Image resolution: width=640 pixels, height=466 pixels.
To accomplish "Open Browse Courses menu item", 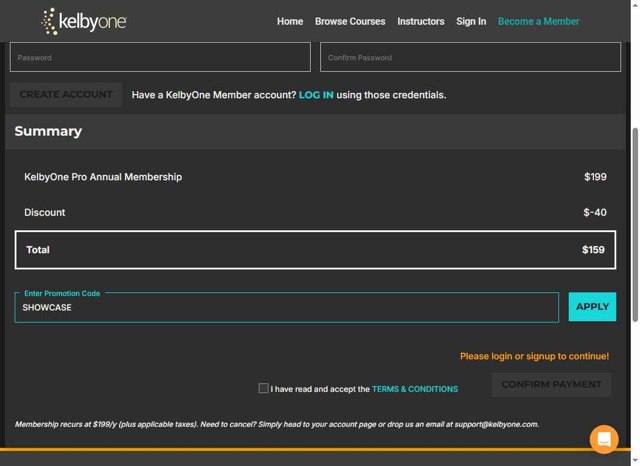I will click(x=350, y=21).
